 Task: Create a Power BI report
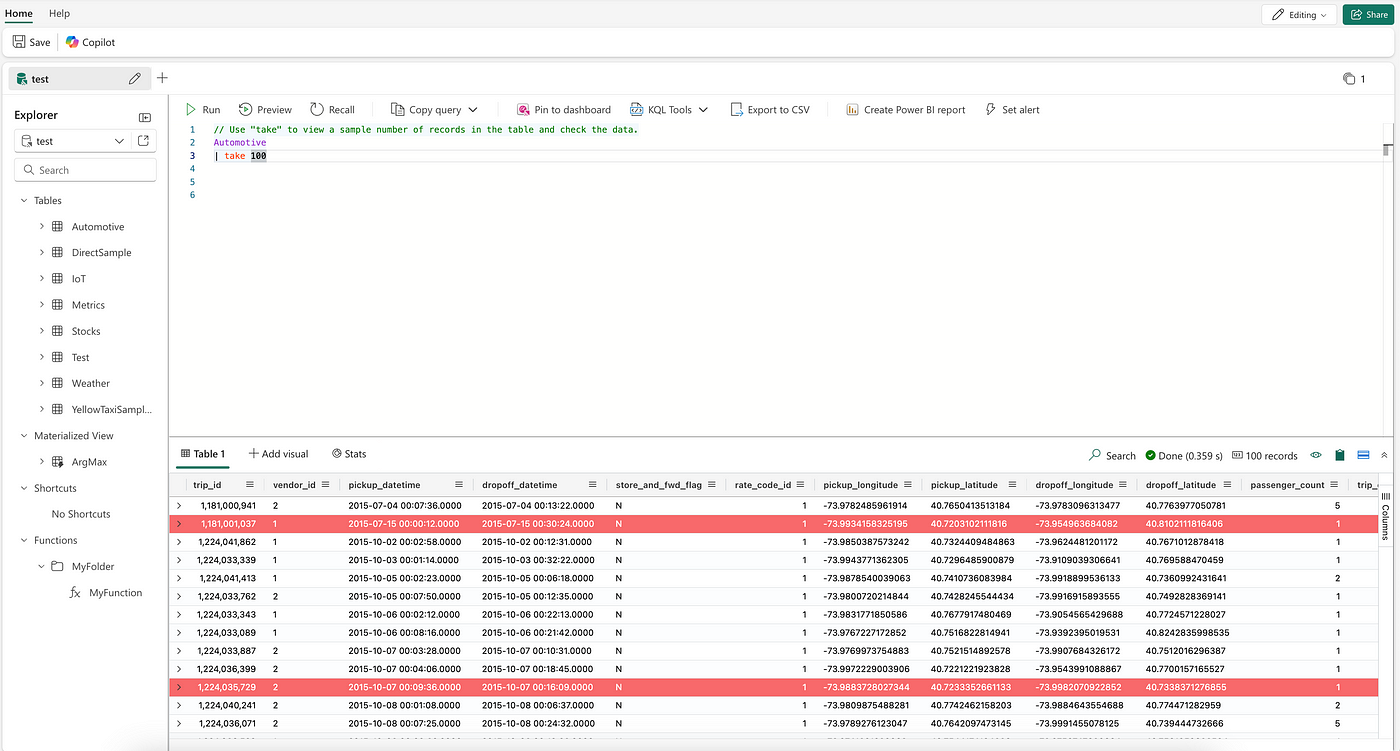pos(906,110)
